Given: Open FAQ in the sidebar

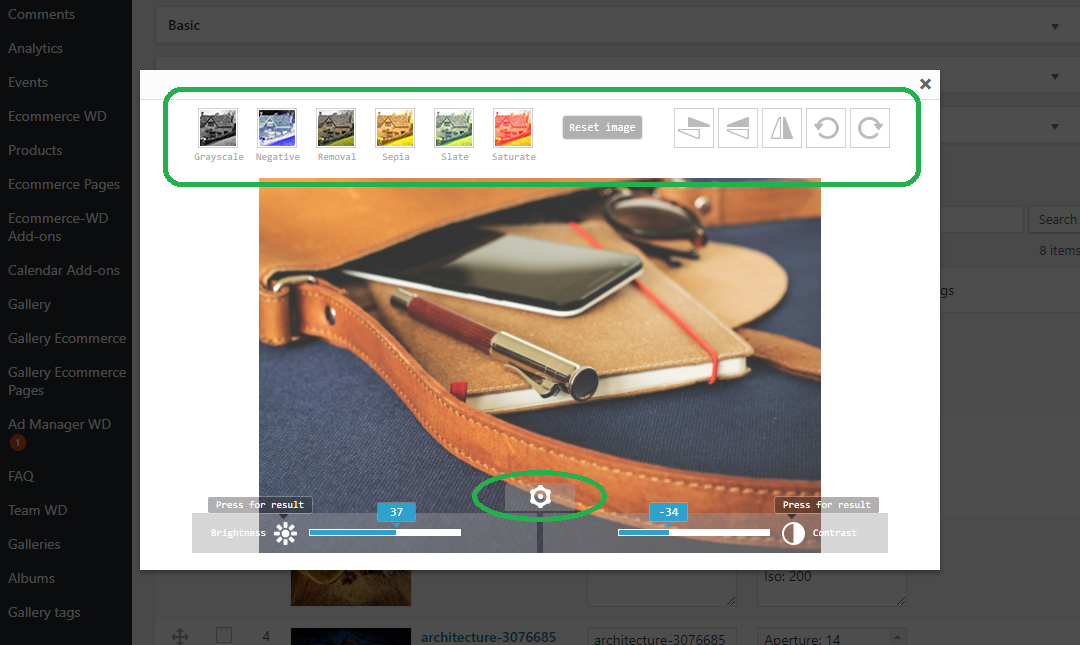Looking at the screenshot, I should 21,476.
